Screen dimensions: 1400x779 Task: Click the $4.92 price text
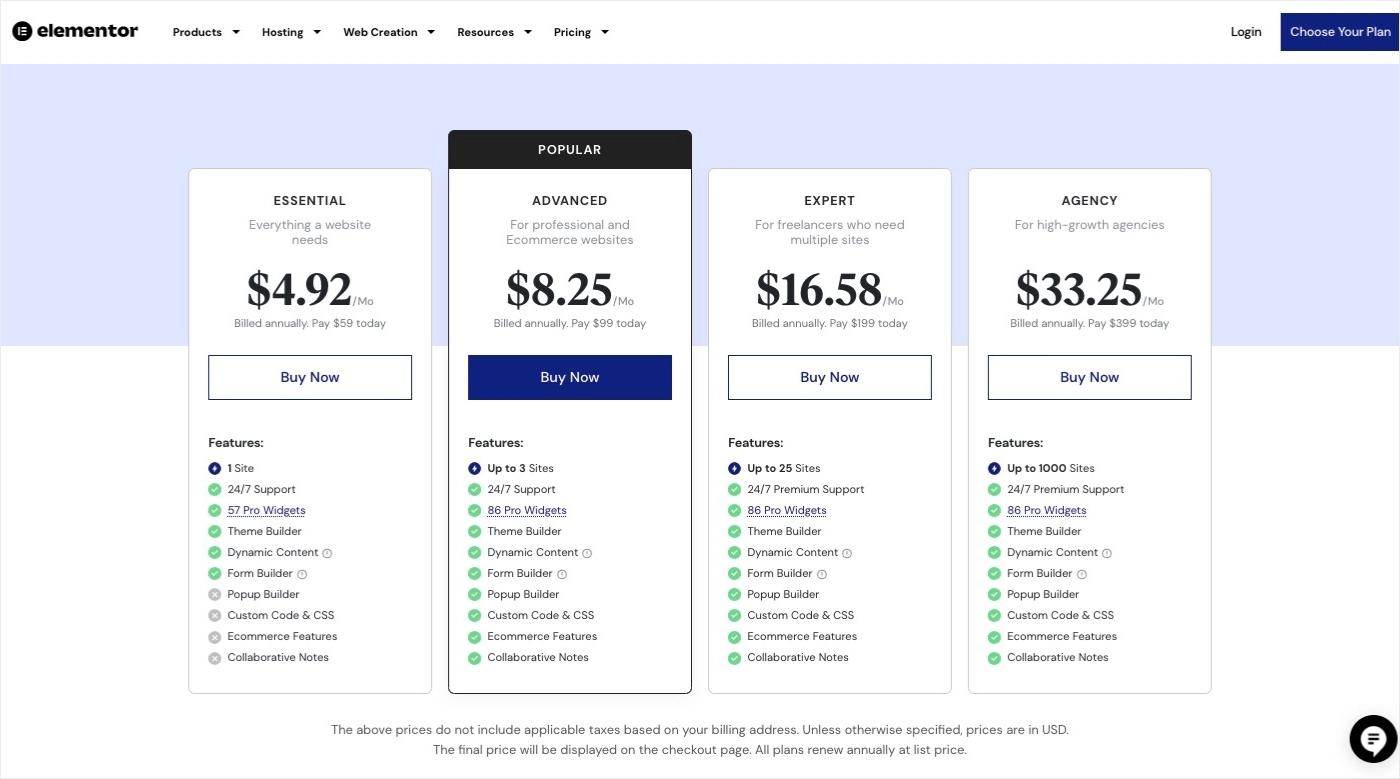pos(299,289)
